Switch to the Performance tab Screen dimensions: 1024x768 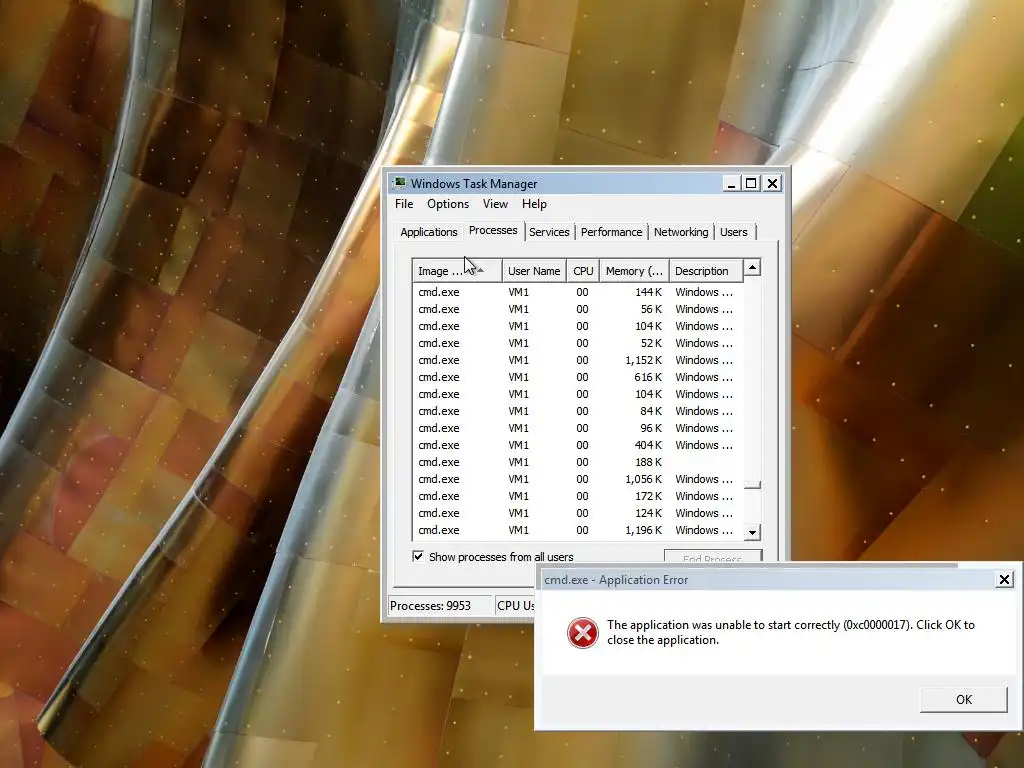tap(611, 232)
